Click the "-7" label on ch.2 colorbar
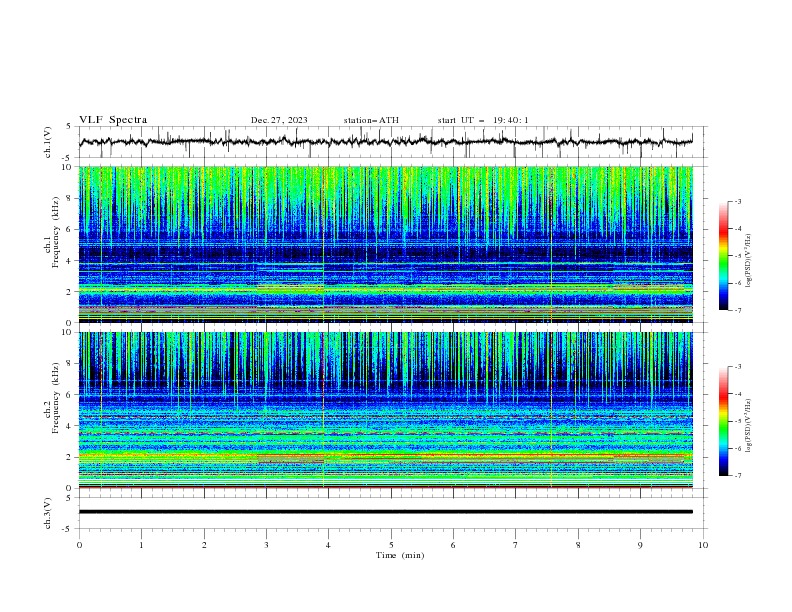The height and width of the screenshot is (612, 792). click(x=737, y=476)
